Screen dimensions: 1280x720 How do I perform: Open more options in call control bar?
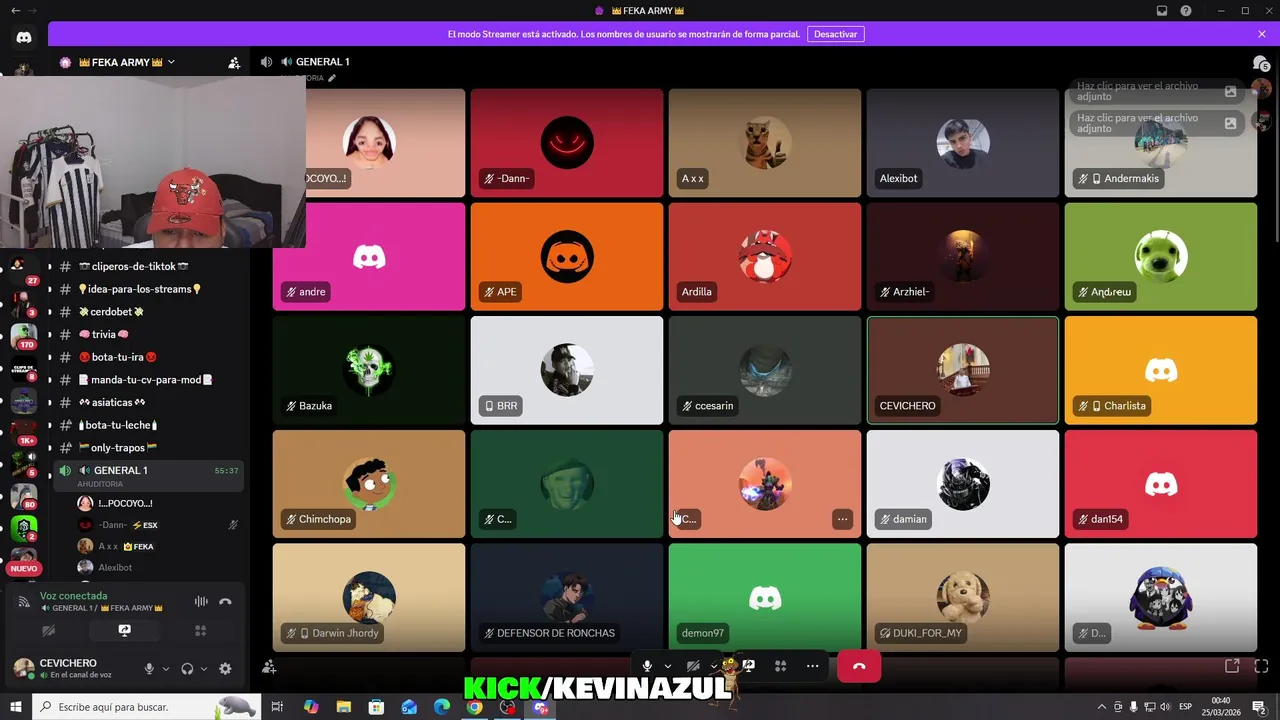(812, 666)
